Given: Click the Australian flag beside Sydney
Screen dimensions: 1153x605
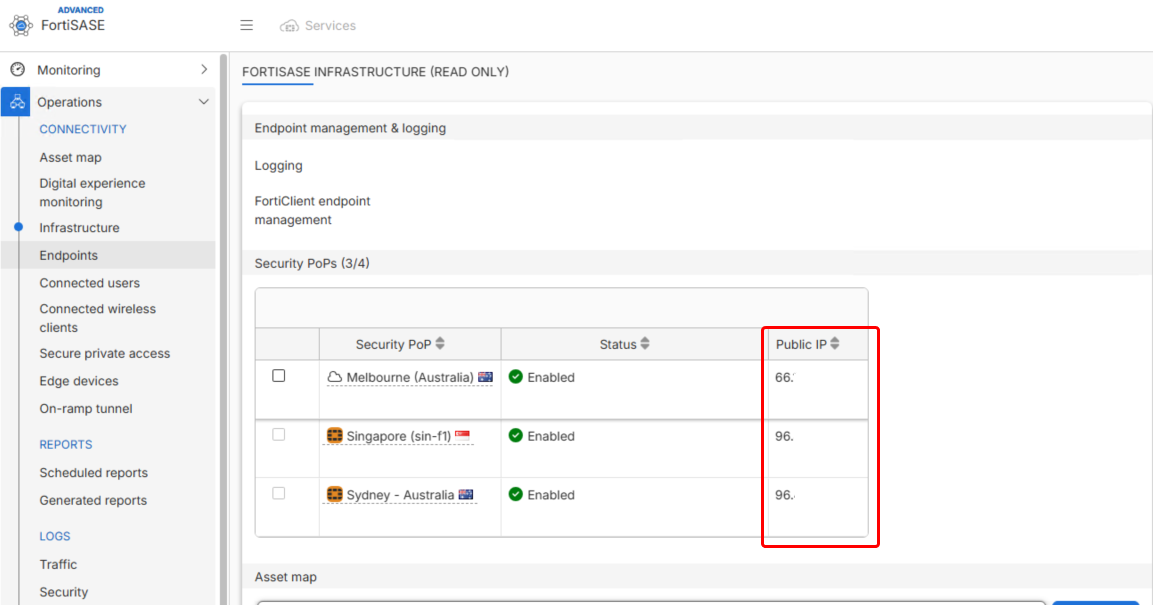Looking at the screenshot, I should point(466,495).
